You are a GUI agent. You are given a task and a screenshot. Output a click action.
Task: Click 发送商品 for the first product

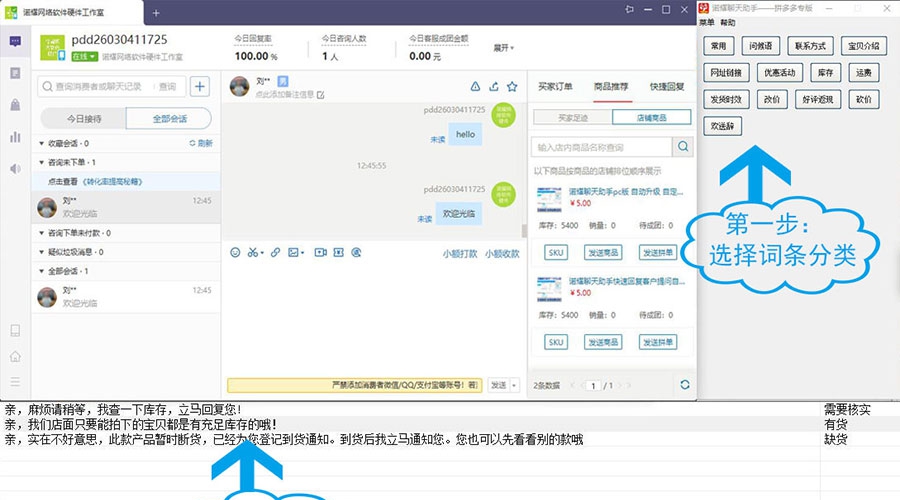pos(603,252)
